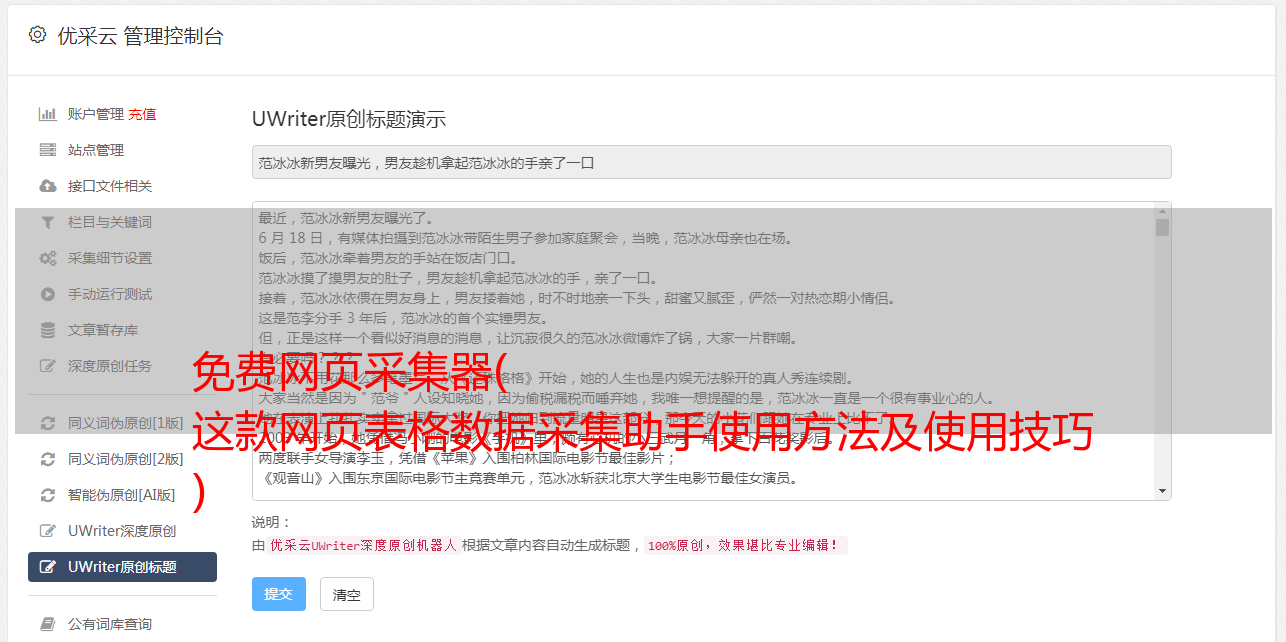Open the 文章暂存库 database icon
Screen dimensions: 1286x642
47,330
